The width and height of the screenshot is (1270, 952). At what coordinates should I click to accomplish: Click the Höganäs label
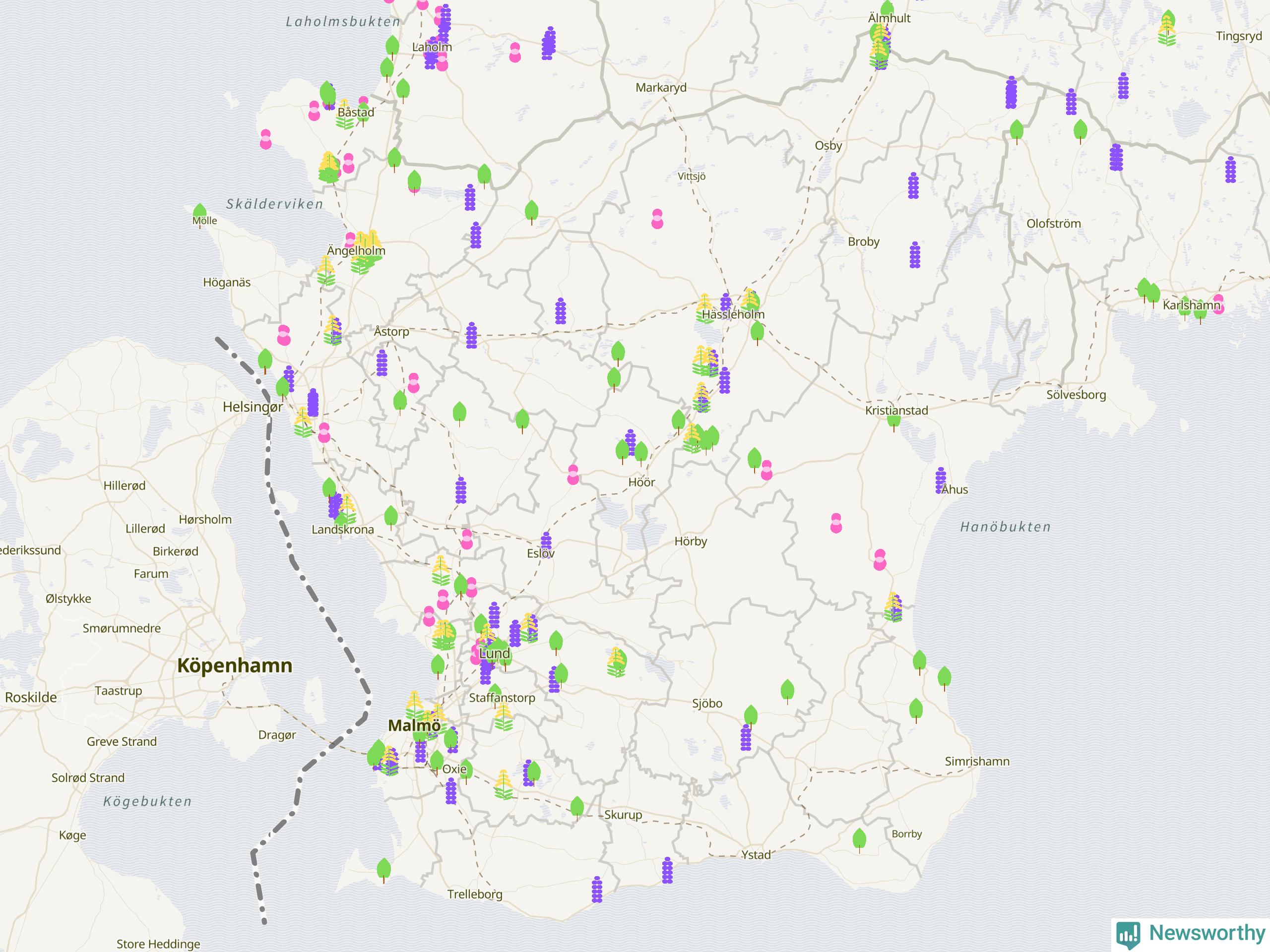point(227,282)
